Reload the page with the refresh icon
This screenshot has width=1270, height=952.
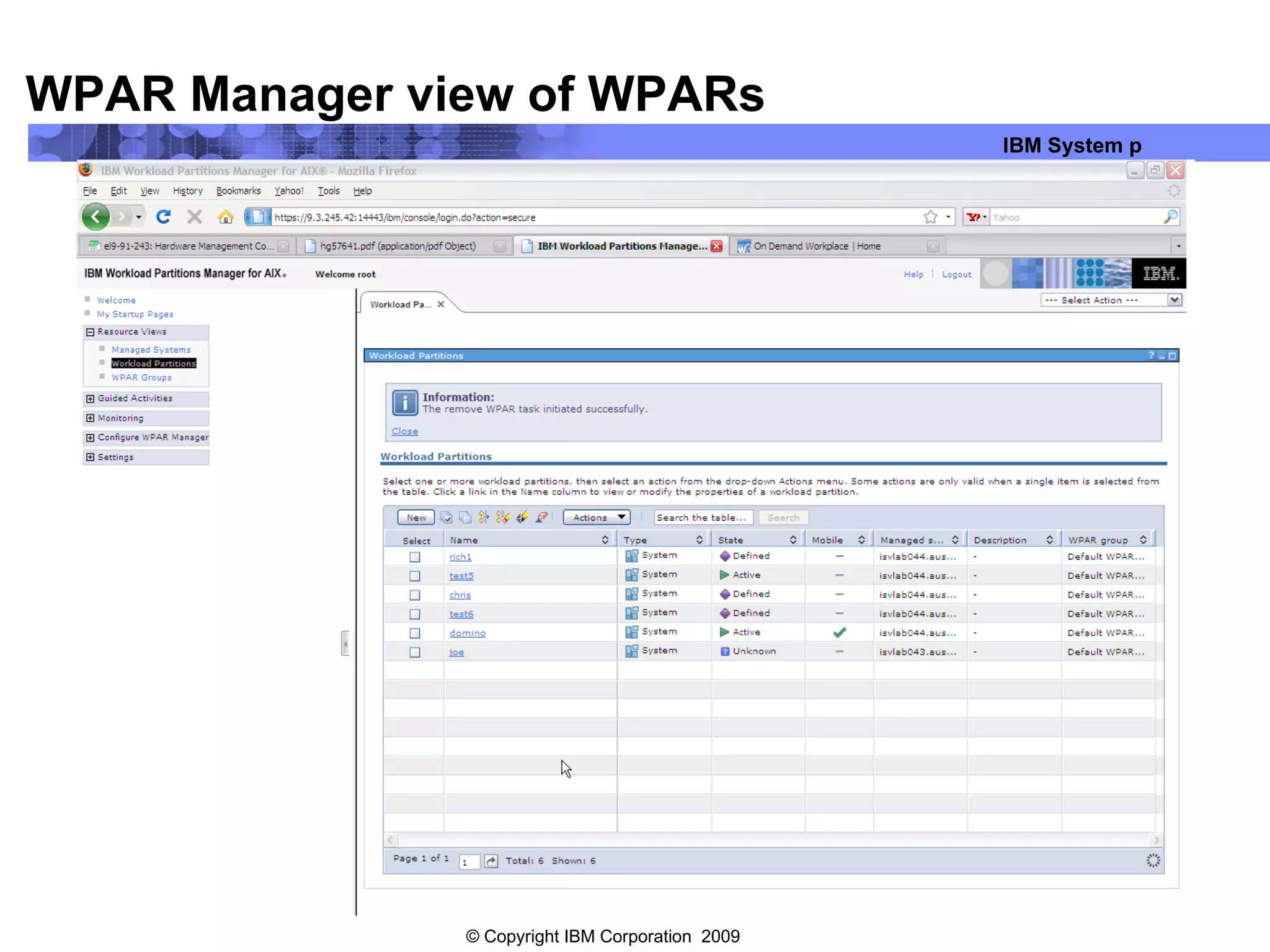(163, 217)
